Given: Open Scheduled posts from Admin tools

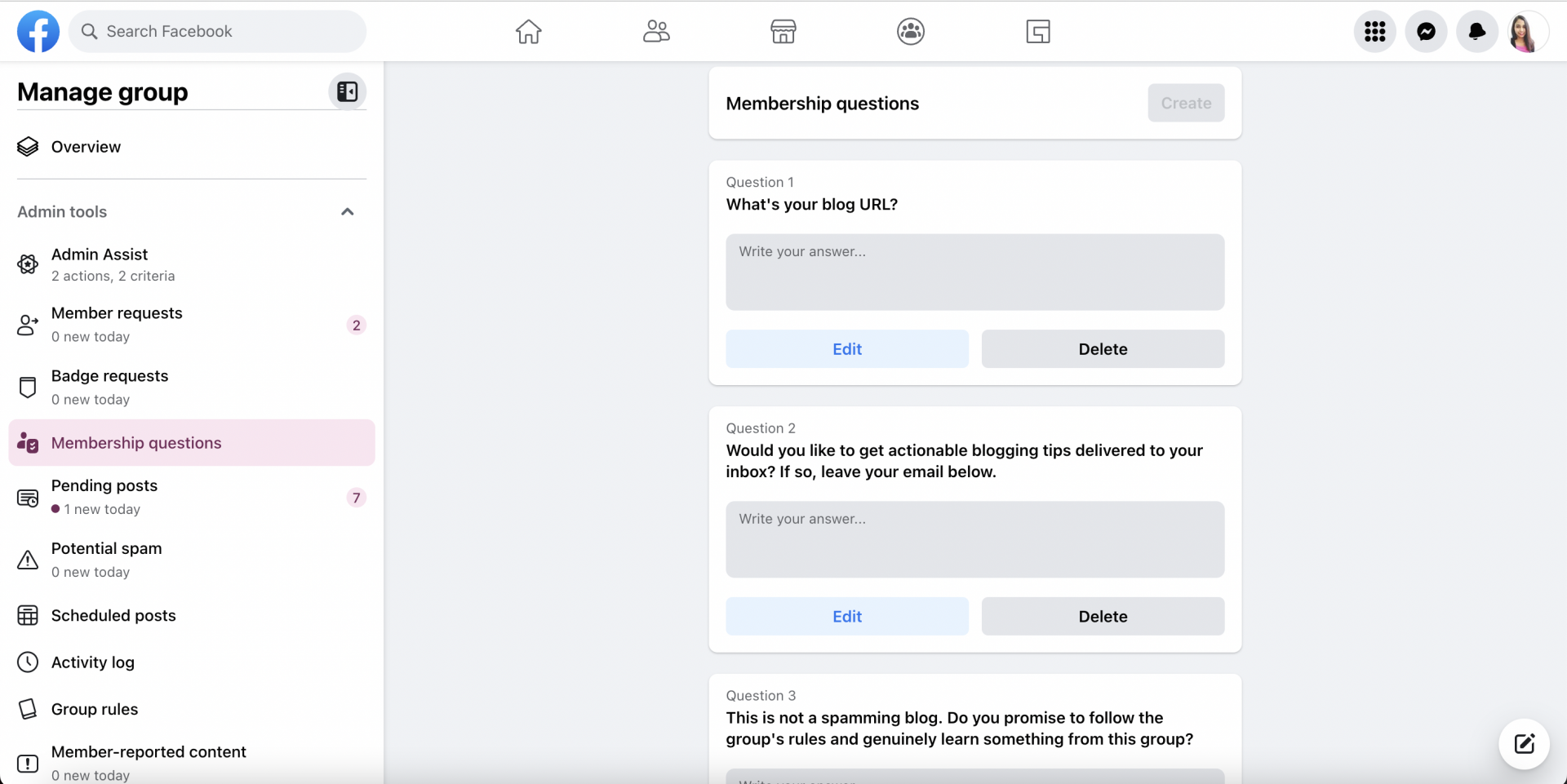Looking at the screenshot, I should 113,615.
